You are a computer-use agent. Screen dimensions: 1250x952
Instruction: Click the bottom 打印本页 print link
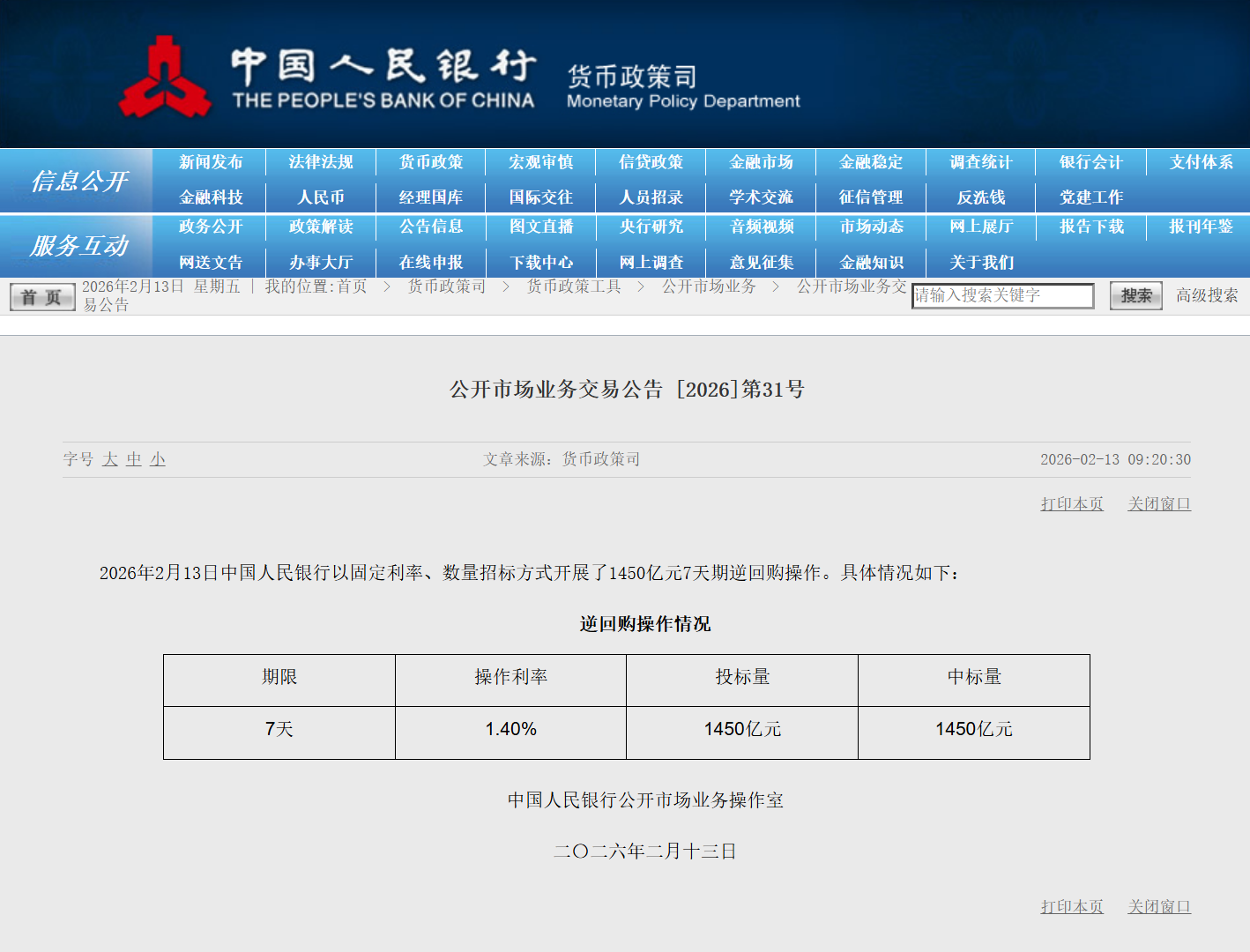[1072, 907]
